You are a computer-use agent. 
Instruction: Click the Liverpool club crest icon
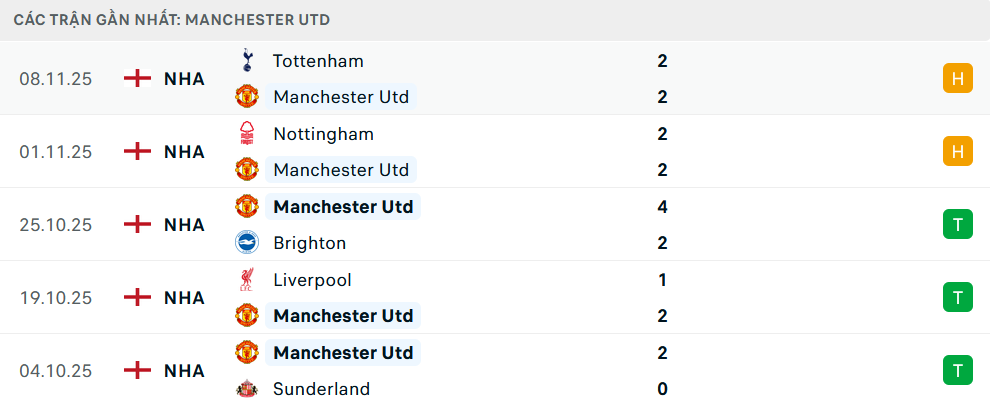tap(246, 280)
